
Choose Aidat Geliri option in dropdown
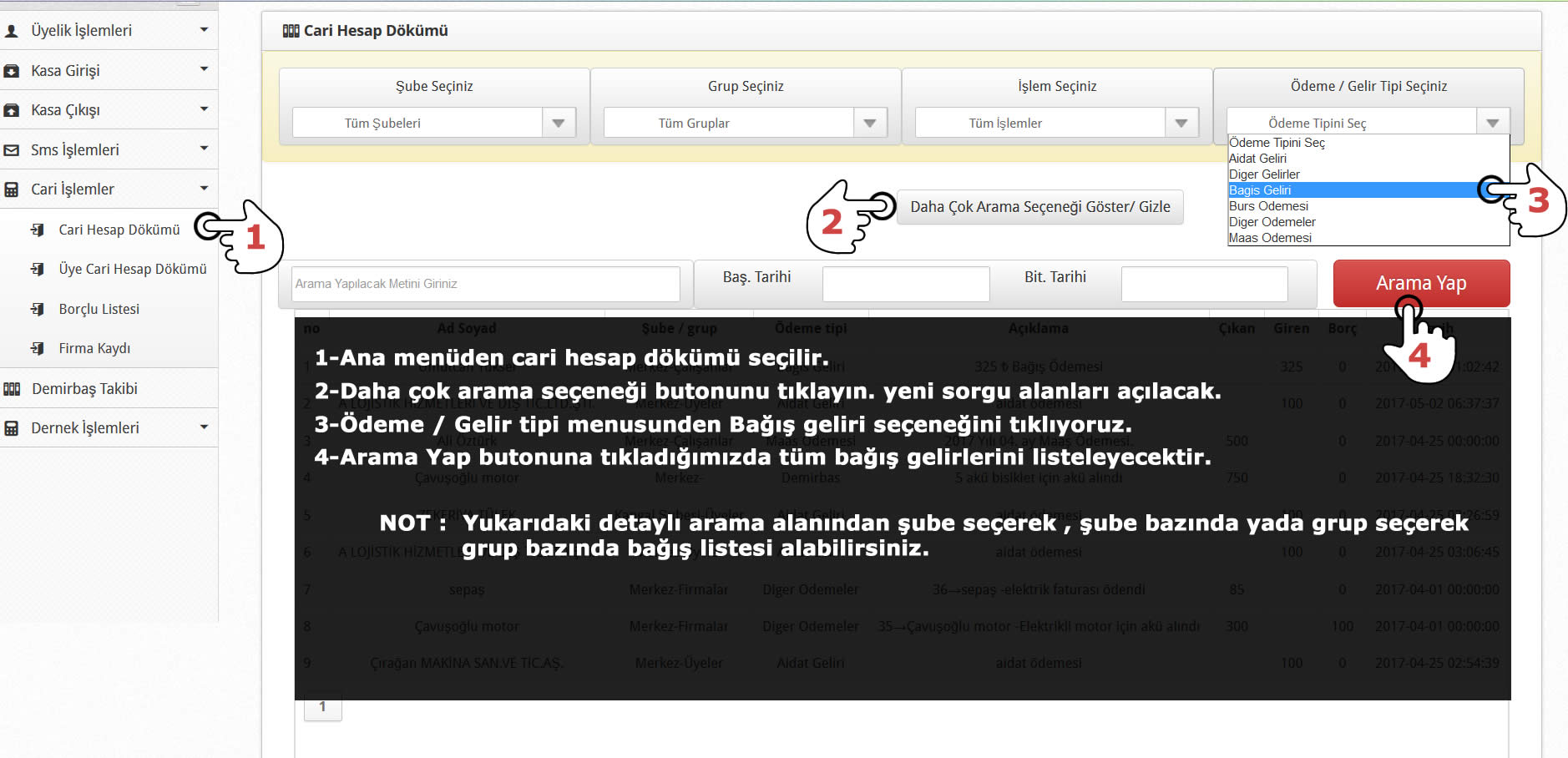[x=1257, y=159]
